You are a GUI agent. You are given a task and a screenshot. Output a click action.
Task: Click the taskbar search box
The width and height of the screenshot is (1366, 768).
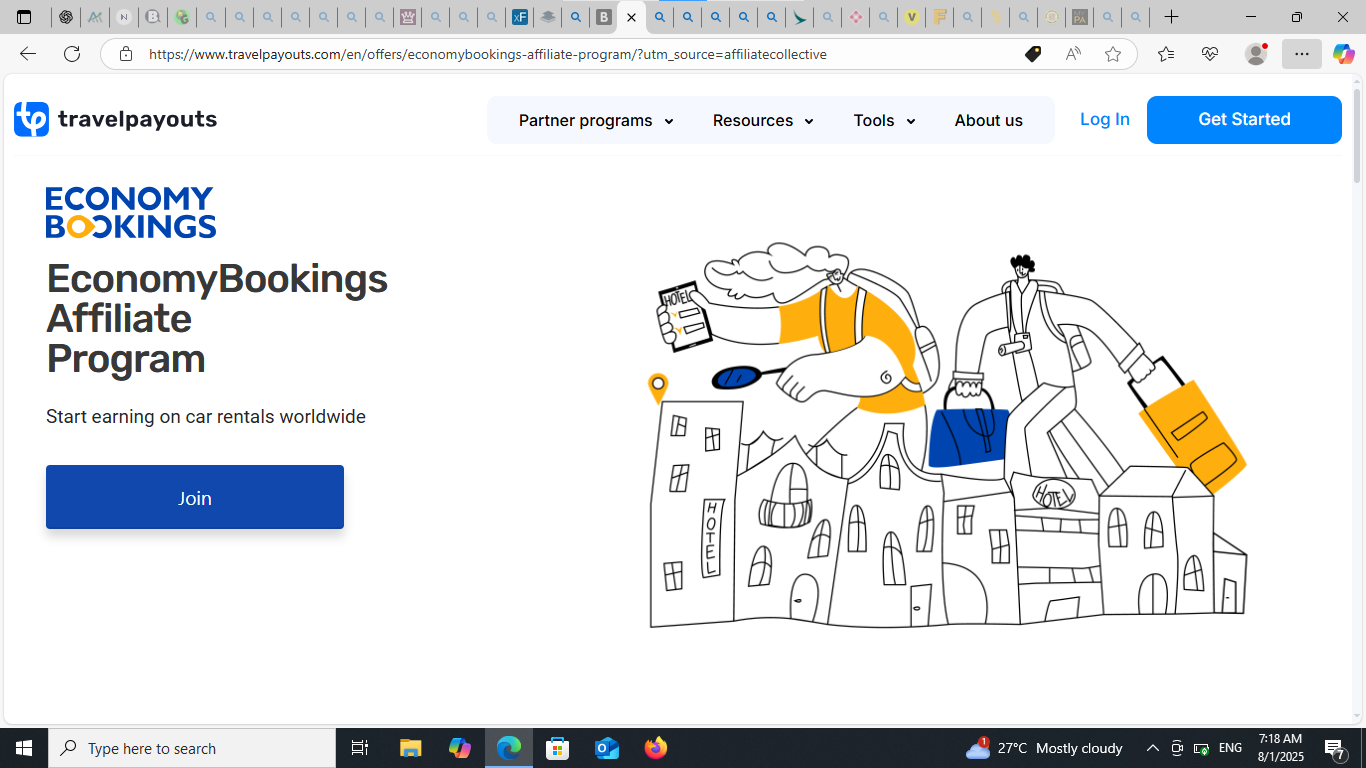pos(192,748)
